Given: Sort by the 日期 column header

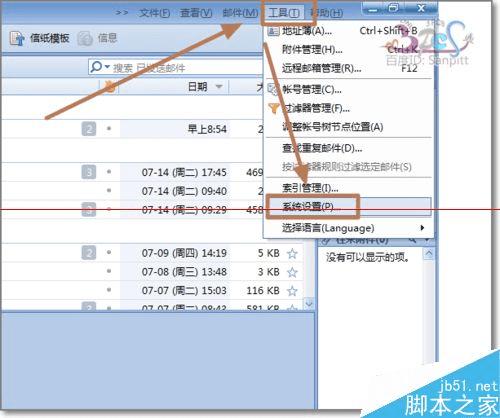Looking at the screenshot, I should [197, 87].
